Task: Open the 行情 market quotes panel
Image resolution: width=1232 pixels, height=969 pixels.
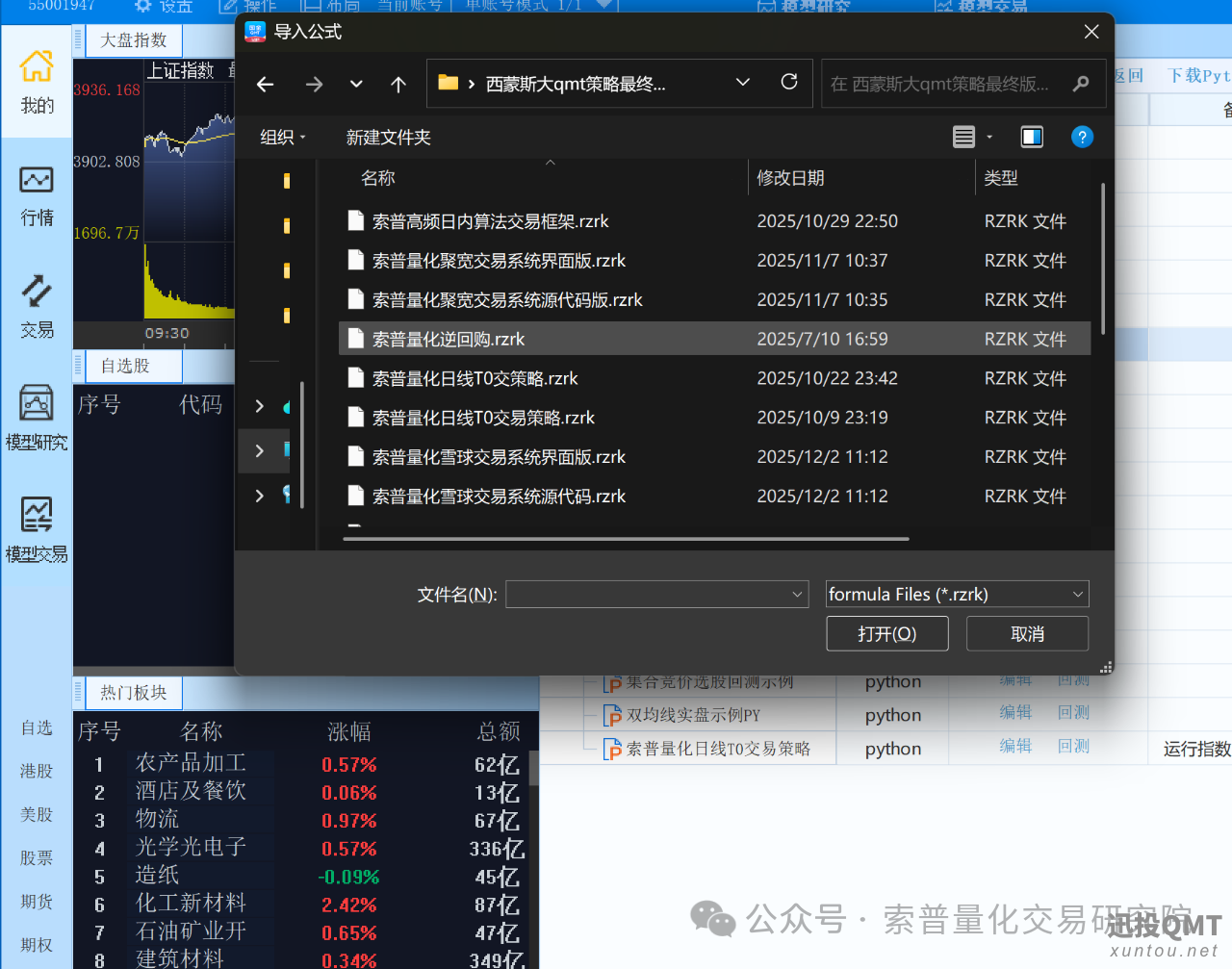Action: click(36, 194)
